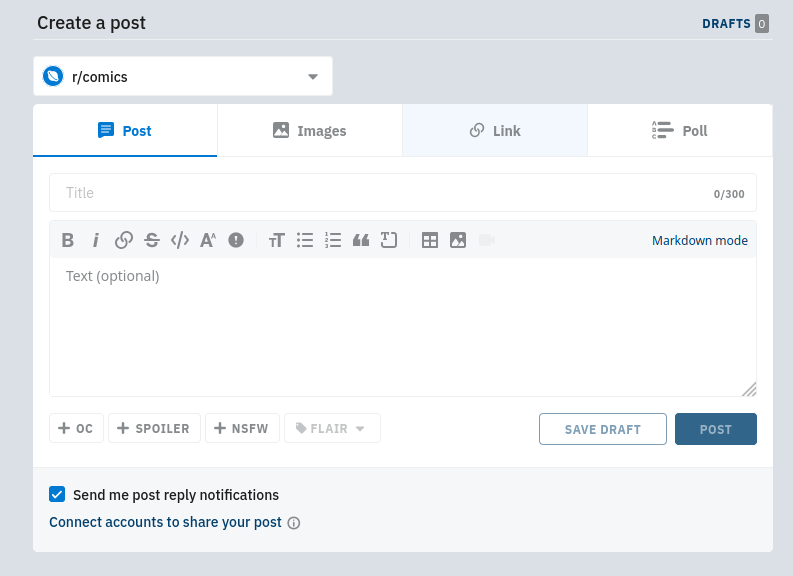
Task: Insert inline code formatting
Action: 180,240
